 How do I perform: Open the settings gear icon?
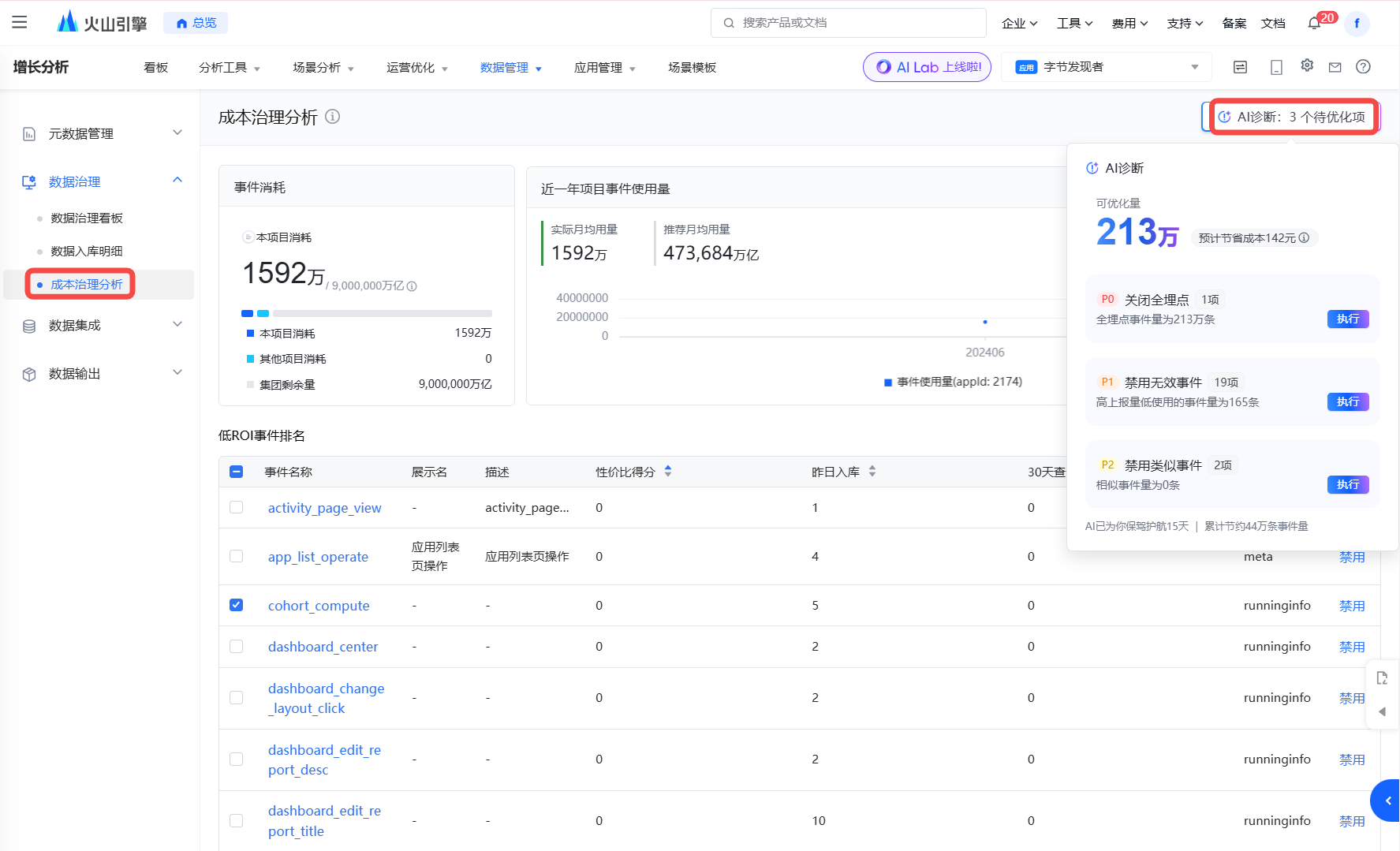[x=1307, y=65]
